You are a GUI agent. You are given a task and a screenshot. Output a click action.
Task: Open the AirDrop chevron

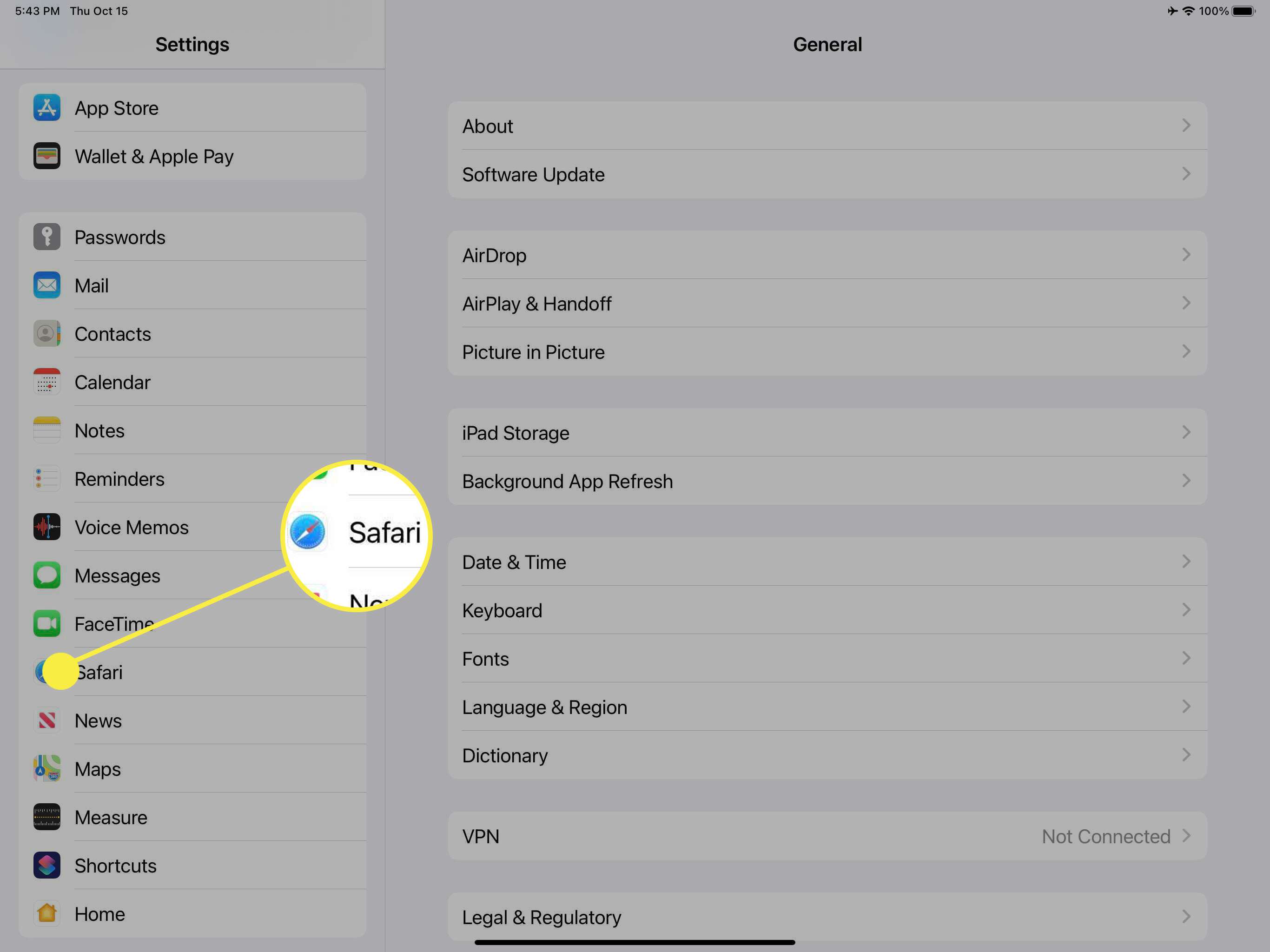pos(1187,254)
